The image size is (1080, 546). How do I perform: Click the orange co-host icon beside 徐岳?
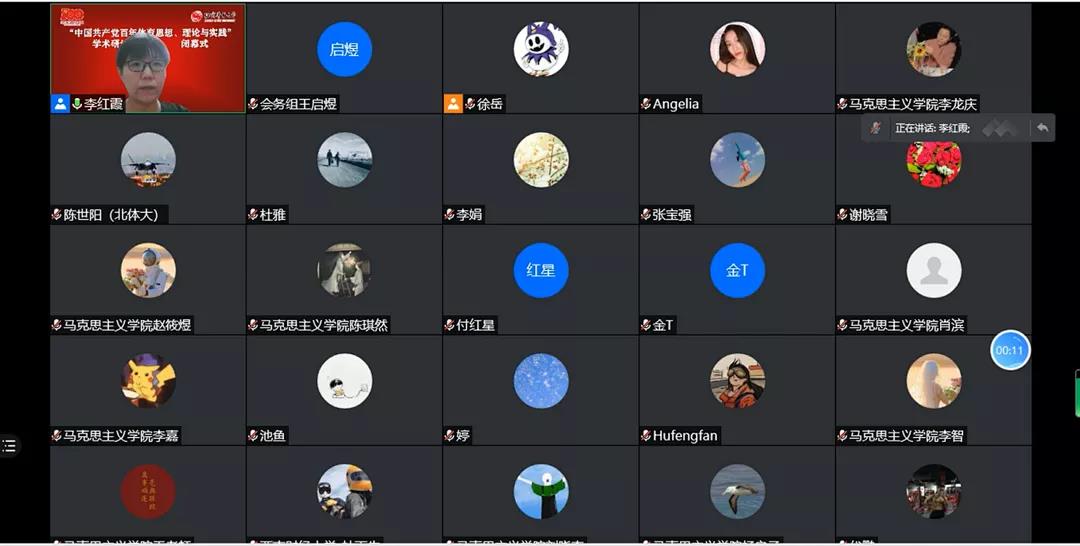[453, 104]
